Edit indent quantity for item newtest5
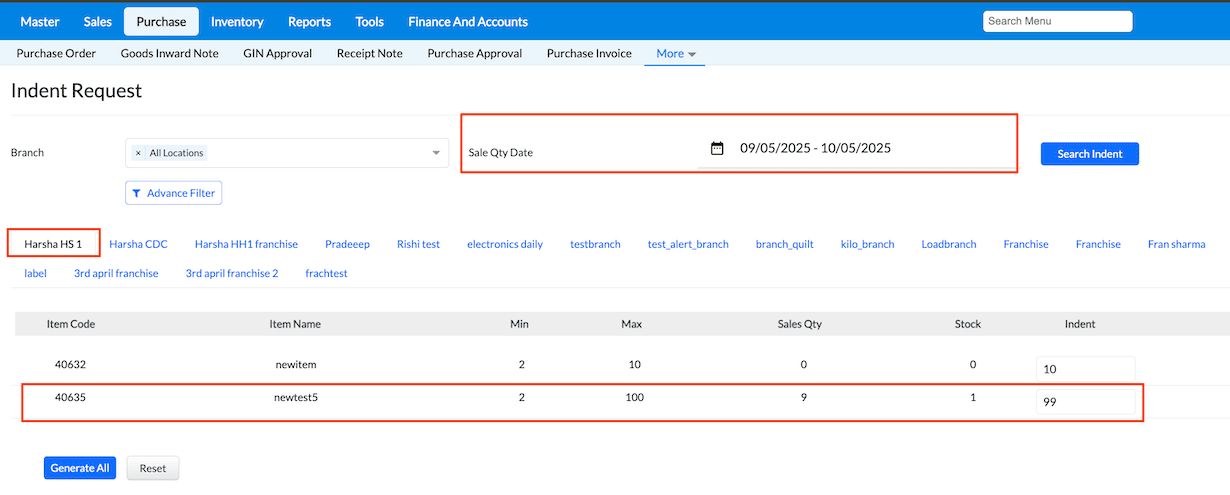Screen dimensions: 1230x495 point(1085,402)
